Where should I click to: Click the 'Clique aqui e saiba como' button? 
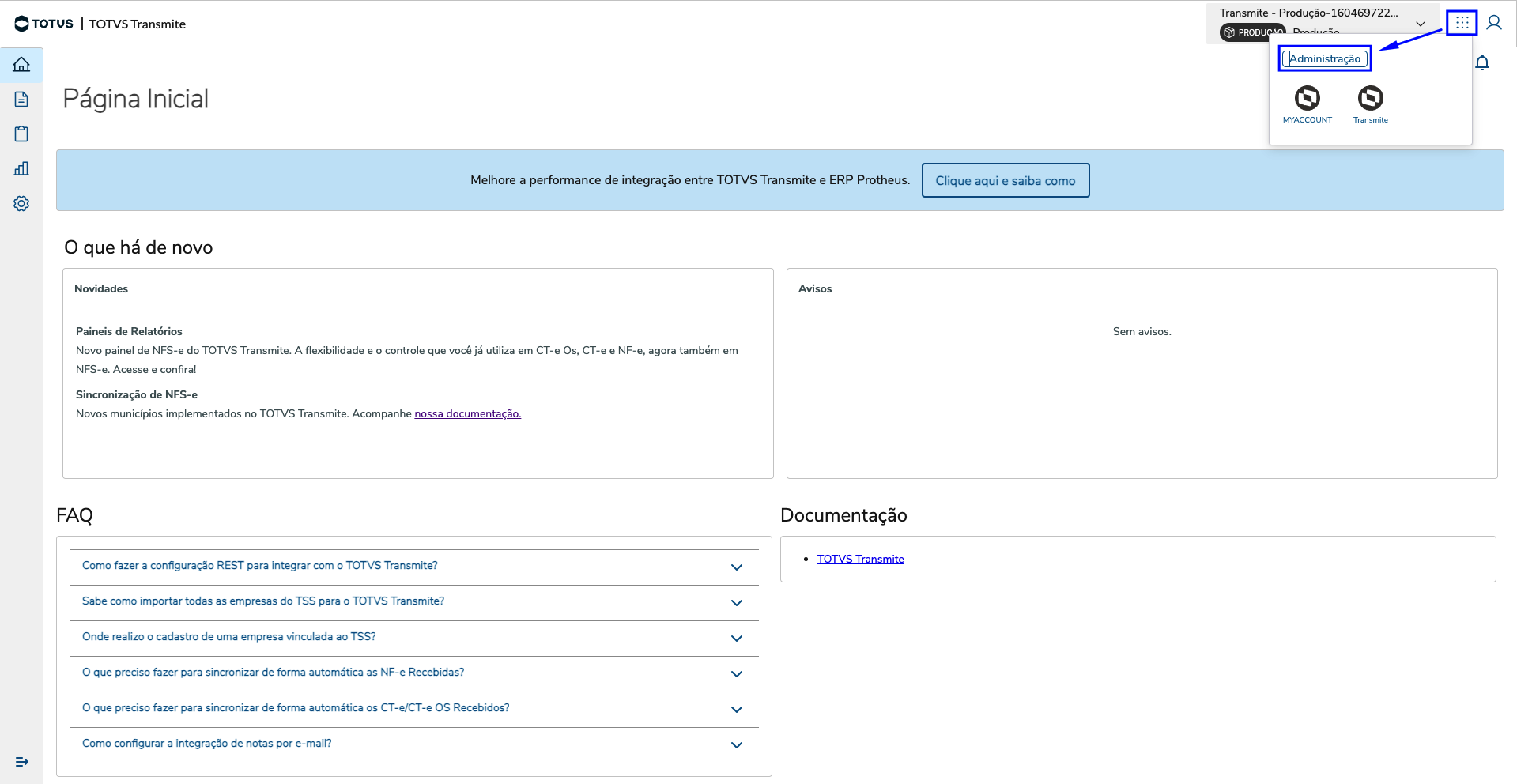[x=1005, y=181]
